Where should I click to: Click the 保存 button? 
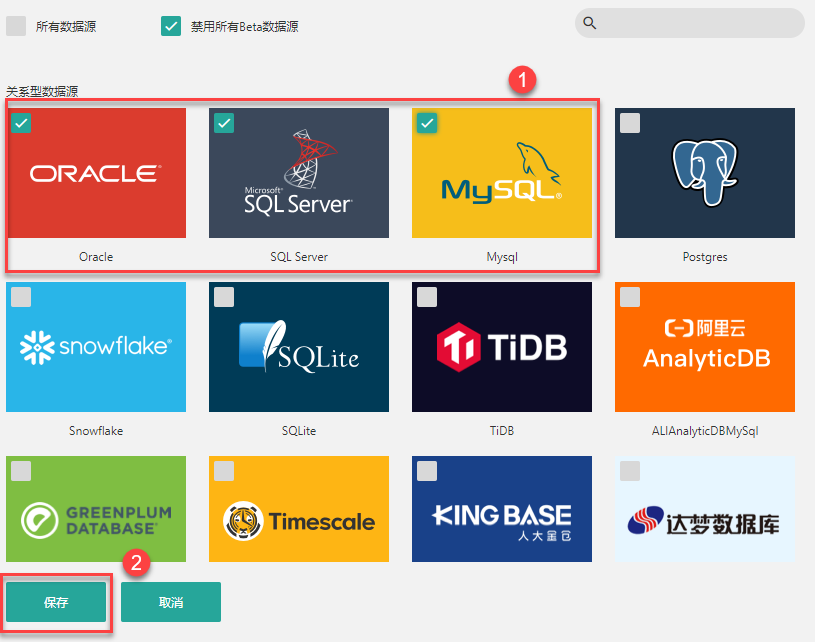(56, 603)
